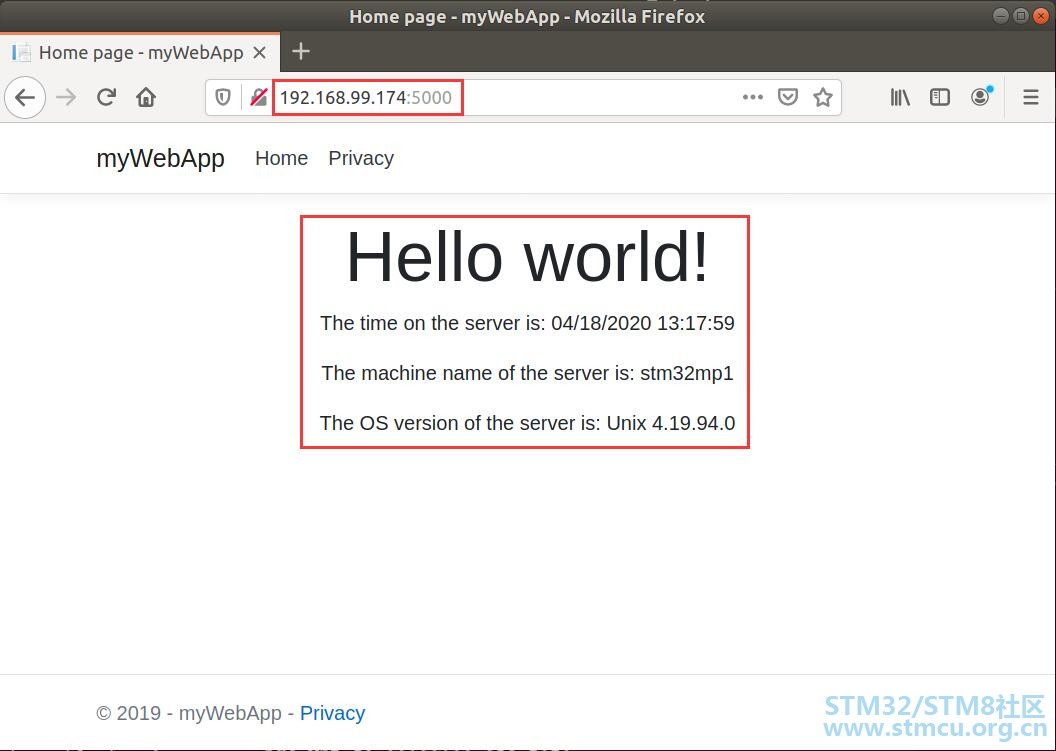Open page actions three-dot menu
The image size is (1056, 751).
point(752,97)
